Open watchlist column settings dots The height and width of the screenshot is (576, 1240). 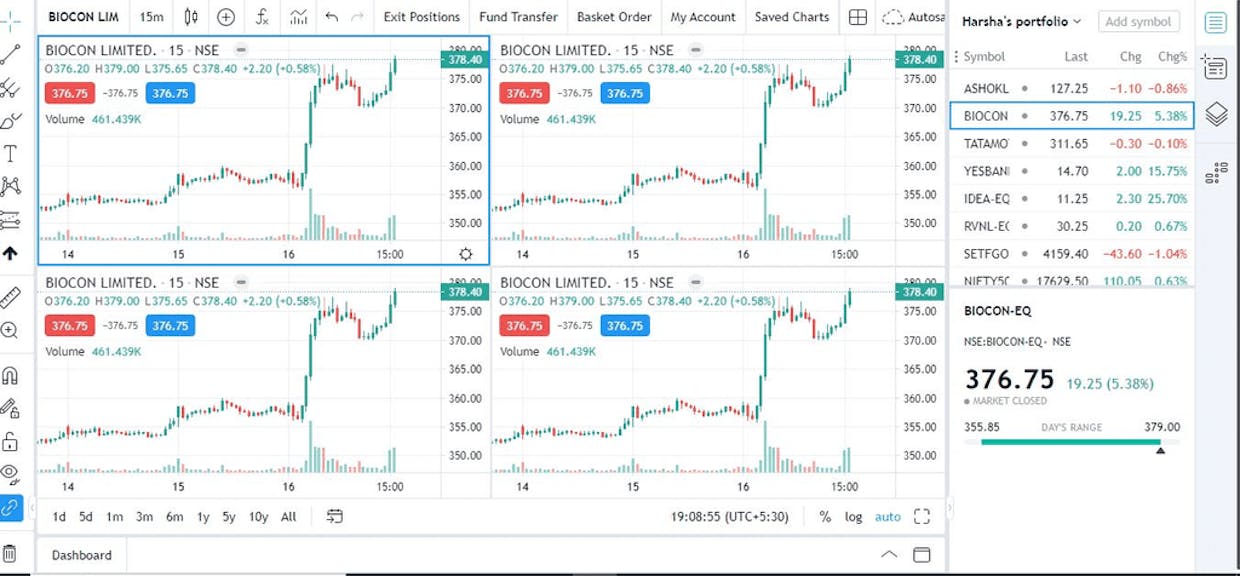[x=956, y=57]
